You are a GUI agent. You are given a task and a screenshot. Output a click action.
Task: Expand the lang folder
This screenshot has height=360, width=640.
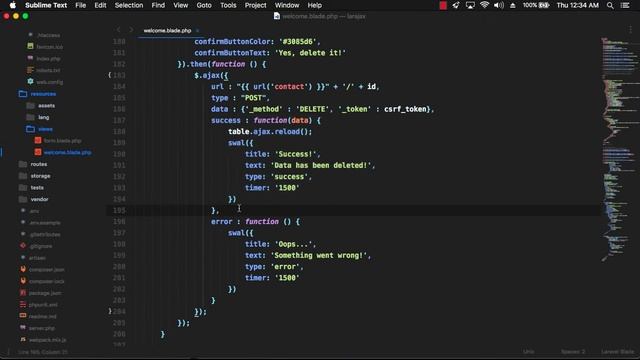30,117
